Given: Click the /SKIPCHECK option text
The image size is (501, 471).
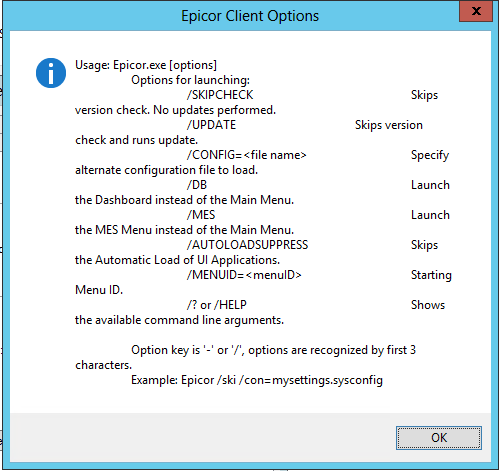Looking at the screenshot, I should 220,95.
